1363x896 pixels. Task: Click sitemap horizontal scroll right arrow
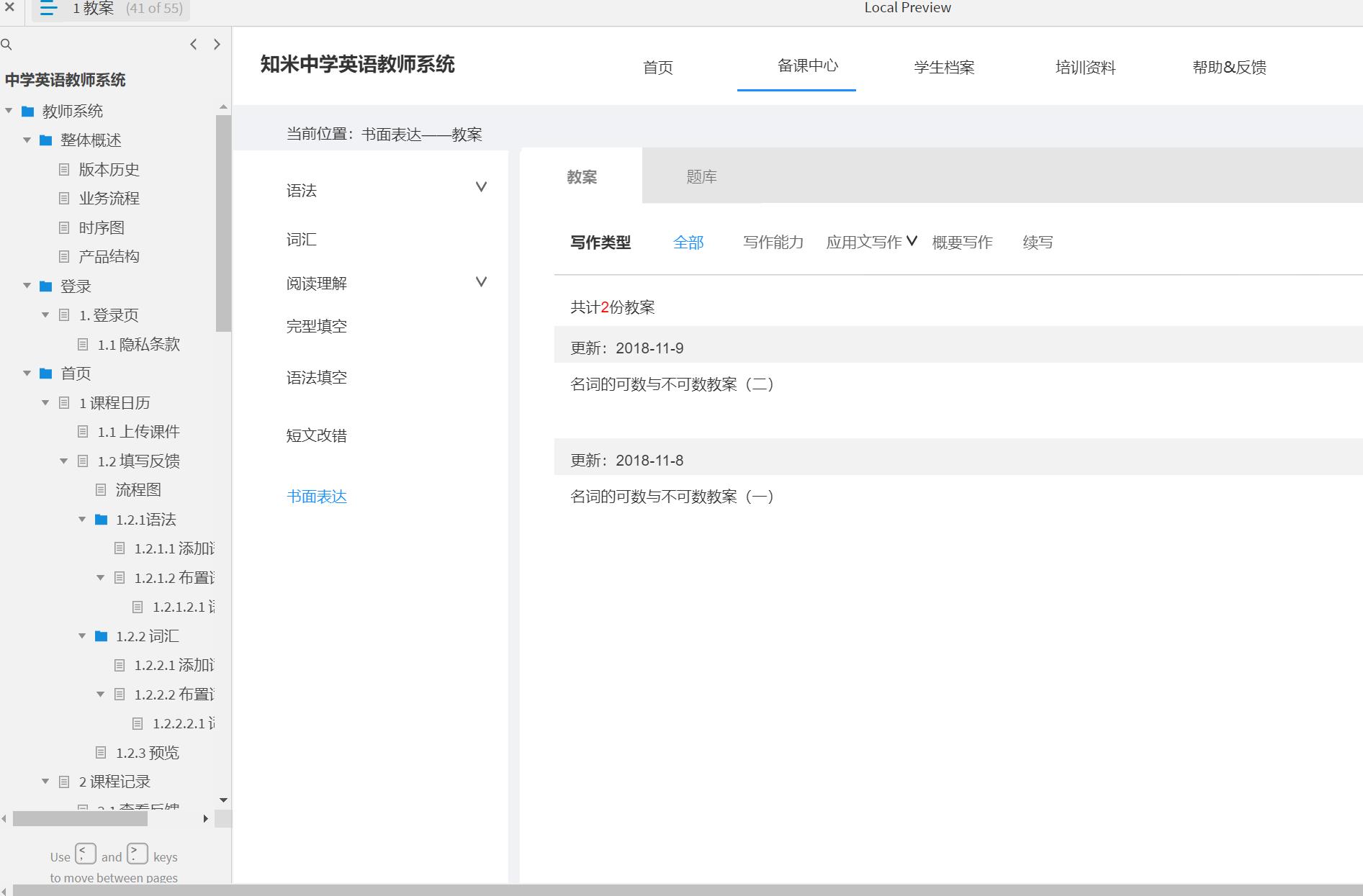206,819
